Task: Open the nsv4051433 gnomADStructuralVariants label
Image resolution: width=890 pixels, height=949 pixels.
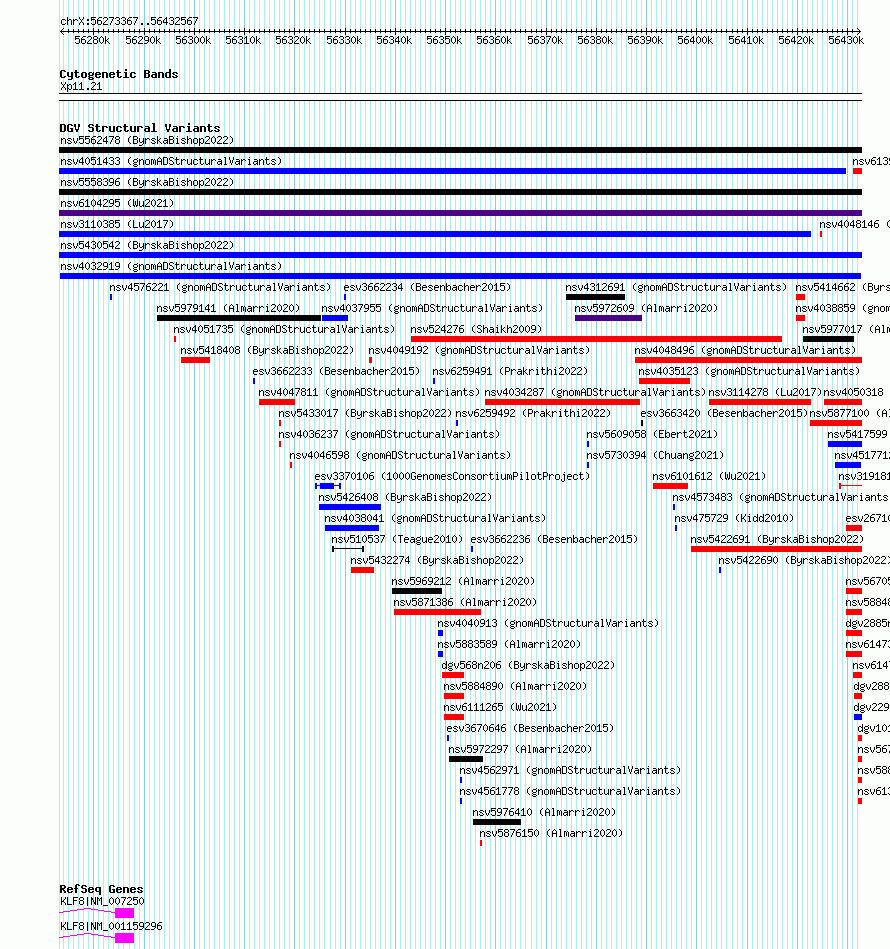Action: (171, 162)
